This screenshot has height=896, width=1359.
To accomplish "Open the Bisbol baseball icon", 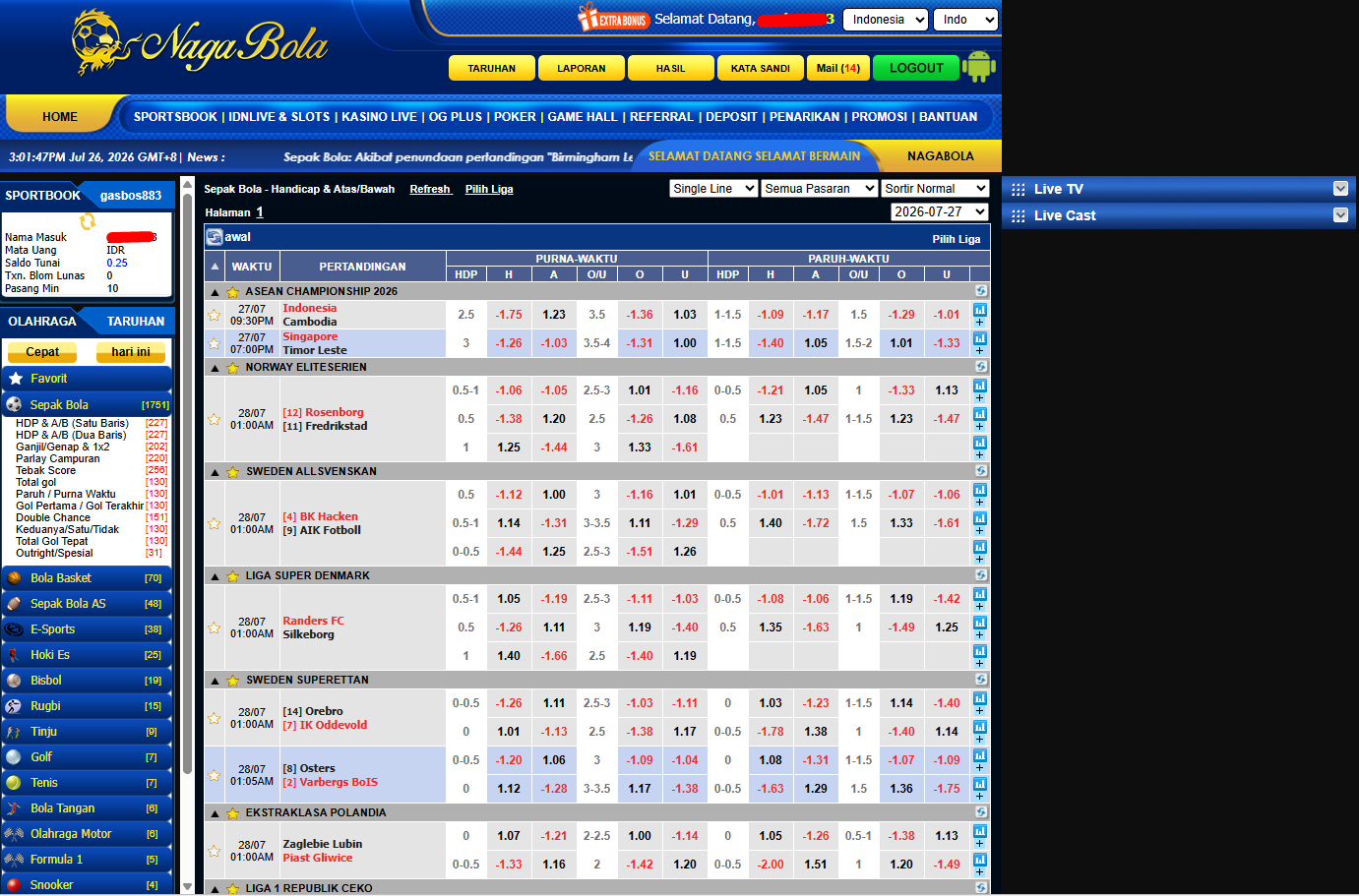I will point(14,681).
